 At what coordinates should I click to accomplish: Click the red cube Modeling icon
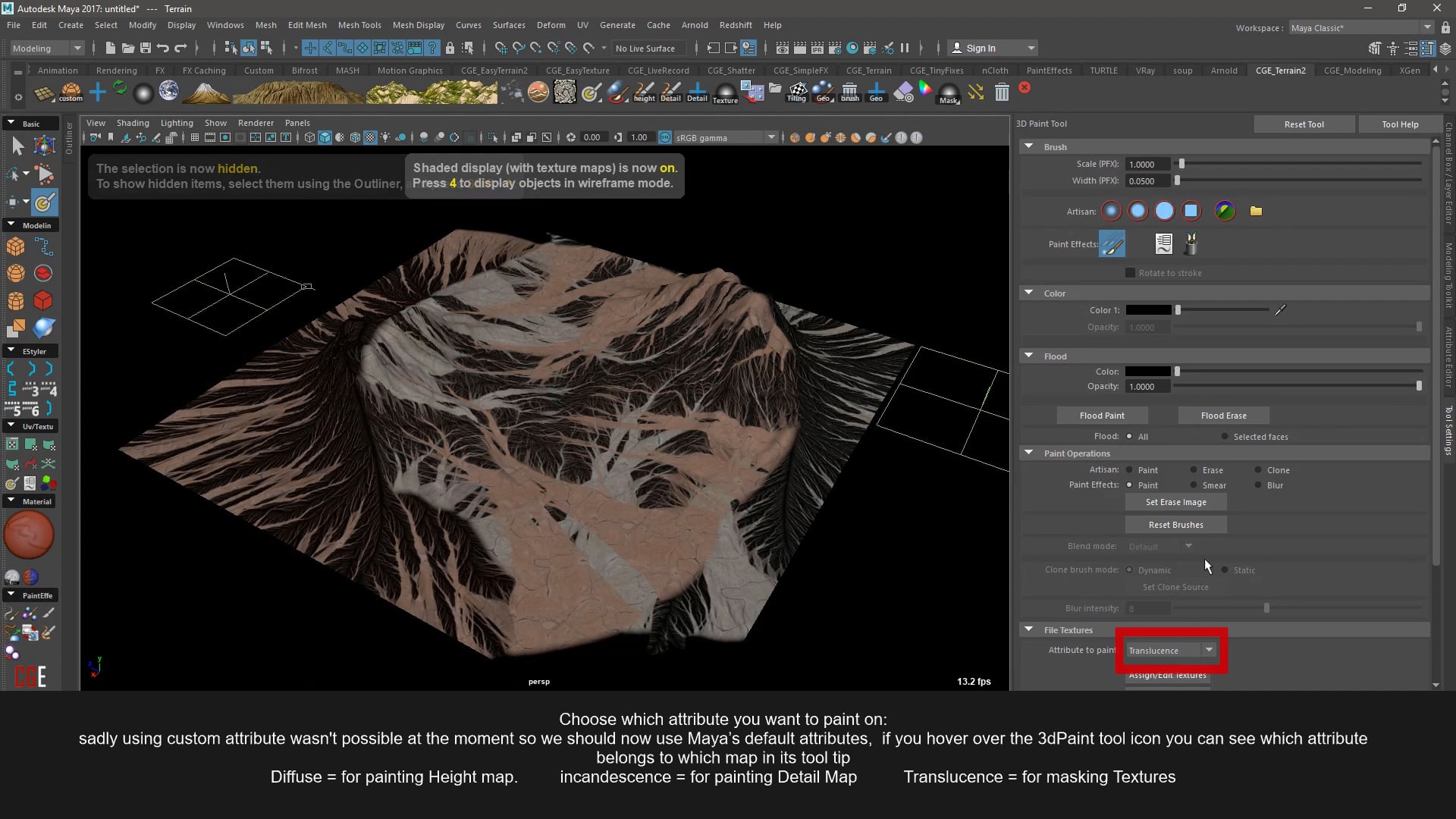click(x=43, y=300)
